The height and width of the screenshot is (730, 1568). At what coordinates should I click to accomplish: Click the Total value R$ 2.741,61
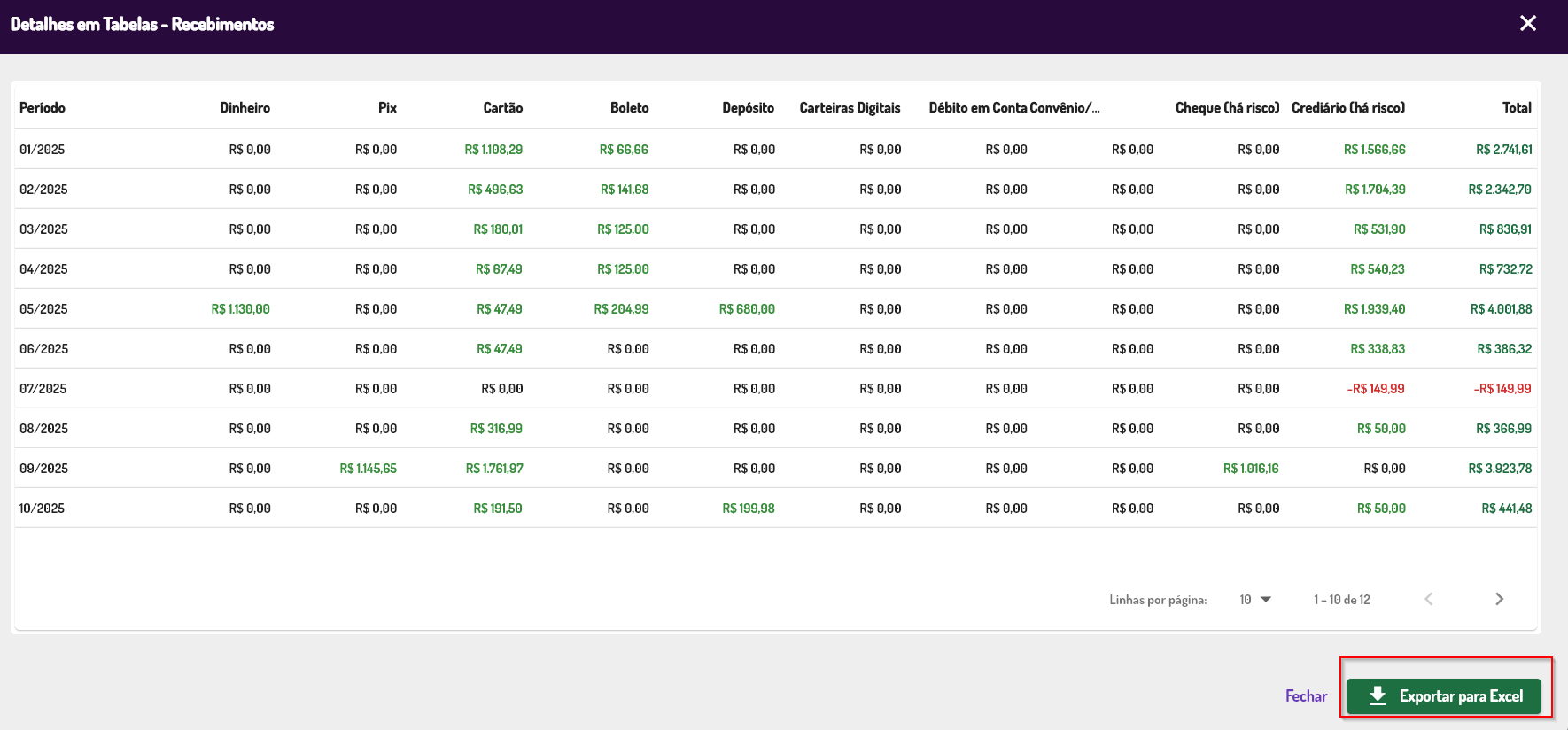click(1504, 150)
